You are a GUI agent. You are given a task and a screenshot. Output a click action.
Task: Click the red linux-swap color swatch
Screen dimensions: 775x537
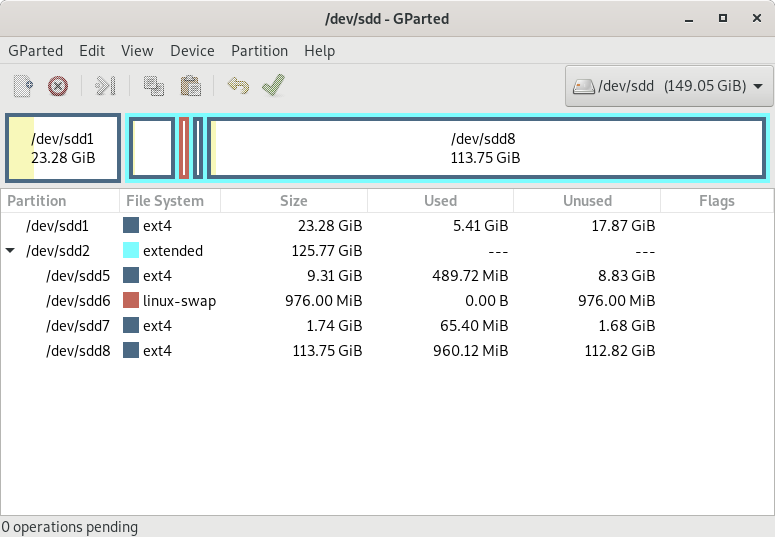coord(131,300)
